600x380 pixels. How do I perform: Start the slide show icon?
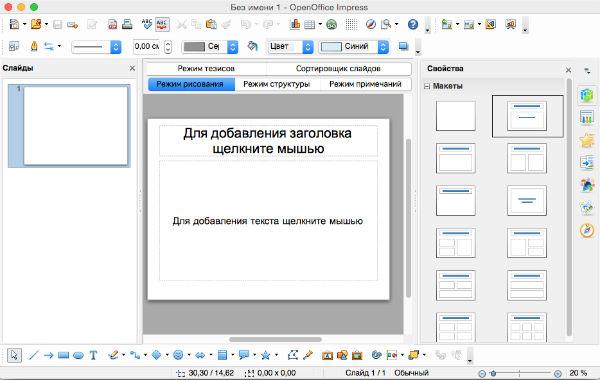pyautogui.click(x=510, y=24)
